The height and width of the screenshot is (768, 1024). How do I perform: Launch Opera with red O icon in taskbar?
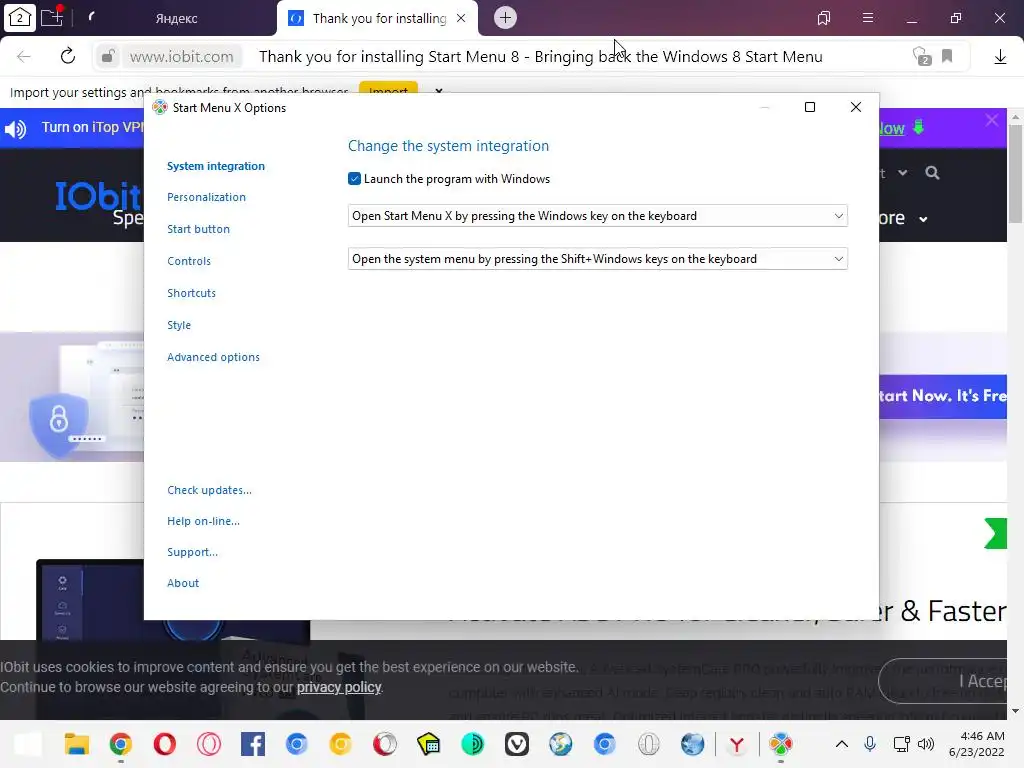(x=165, y=744)
